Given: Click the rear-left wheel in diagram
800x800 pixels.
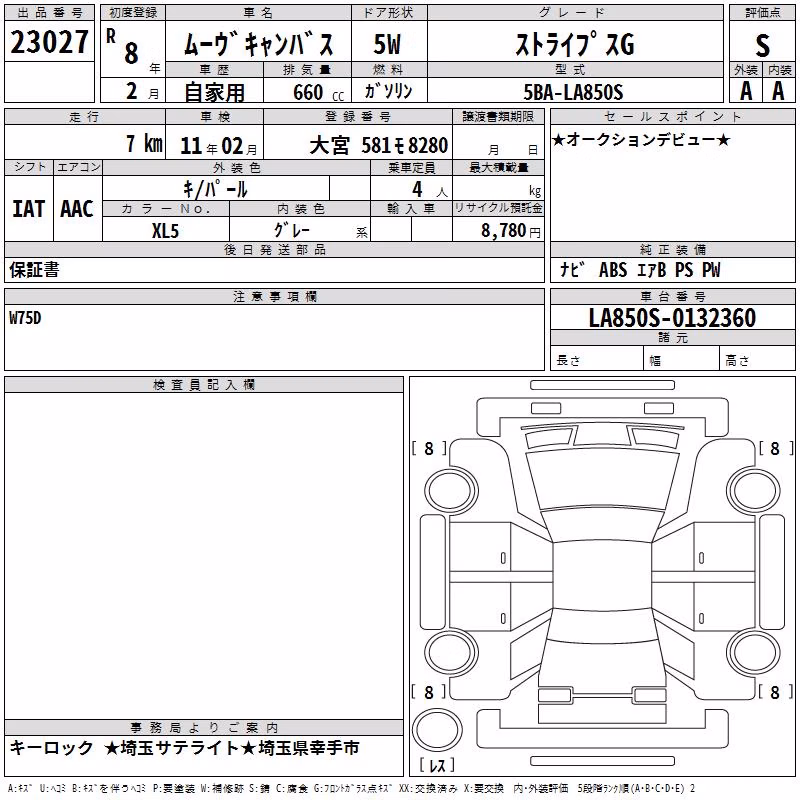Looking at the screenshot, I should (x=451, y=653).
